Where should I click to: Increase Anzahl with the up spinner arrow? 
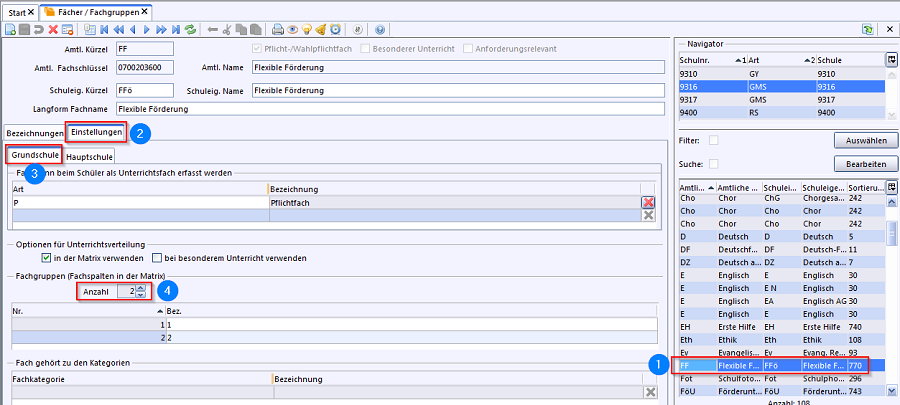tap(141, 288)
